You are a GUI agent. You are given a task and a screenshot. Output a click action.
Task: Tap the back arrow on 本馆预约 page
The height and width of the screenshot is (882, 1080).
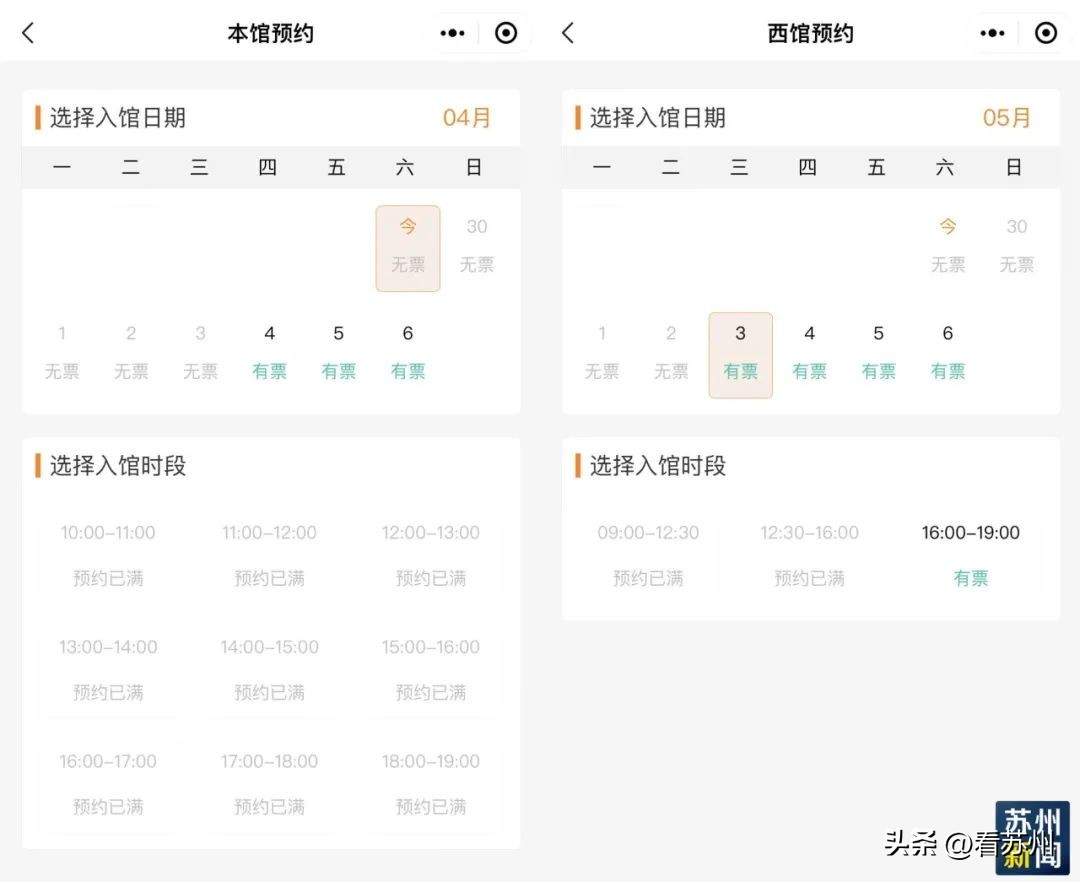click(27, 32)
